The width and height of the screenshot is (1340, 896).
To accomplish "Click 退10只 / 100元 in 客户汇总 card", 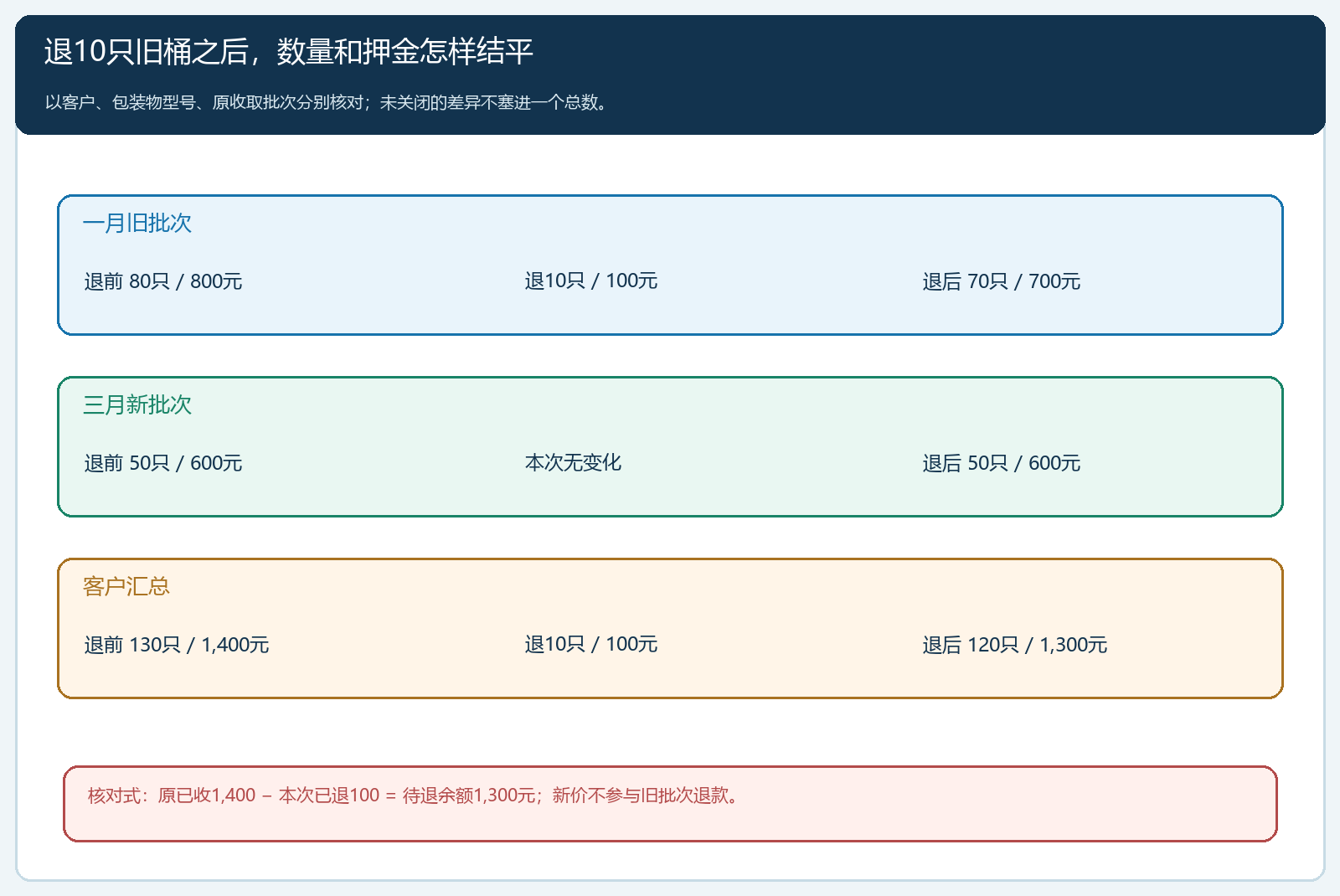I will (591, 644).
